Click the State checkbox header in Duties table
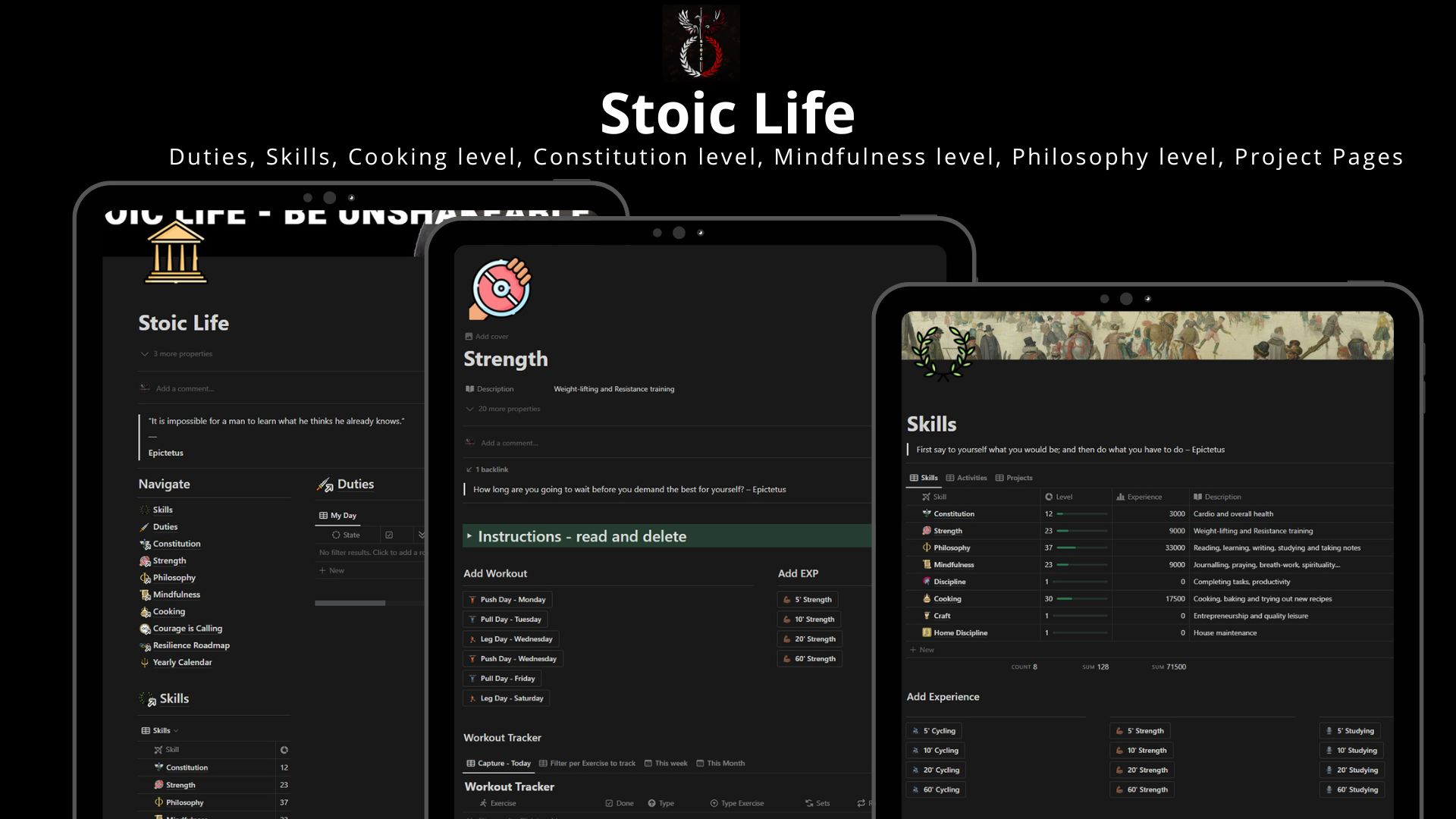The height and width of the screenshot is (819, 1456). (344, 535)
